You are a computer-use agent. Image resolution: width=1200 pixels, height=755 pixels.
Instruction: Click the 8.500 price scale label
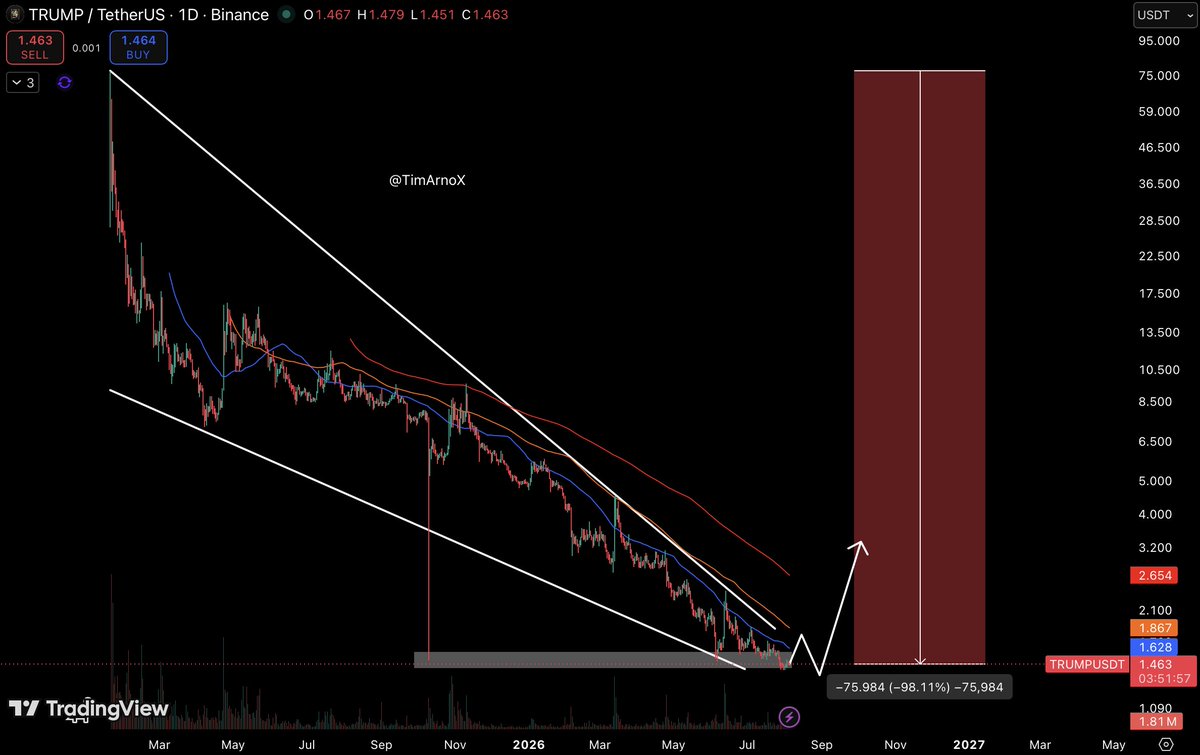pos(1153,402)
